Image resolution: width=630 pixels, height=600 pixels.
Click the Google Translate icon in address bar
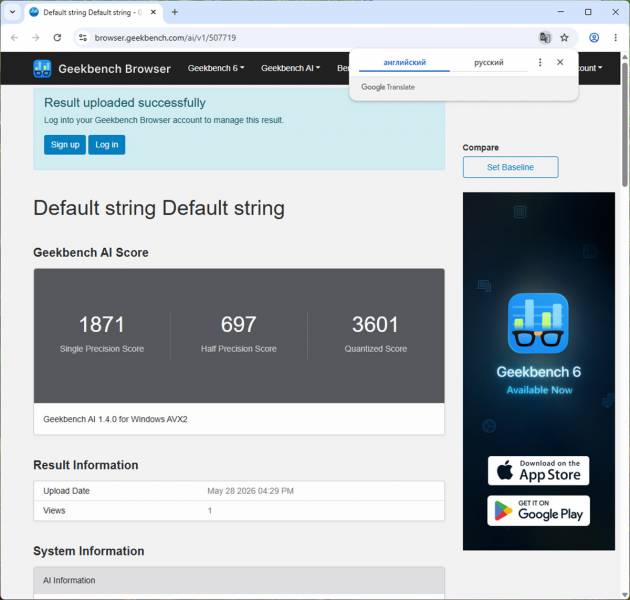pos(544,38)
